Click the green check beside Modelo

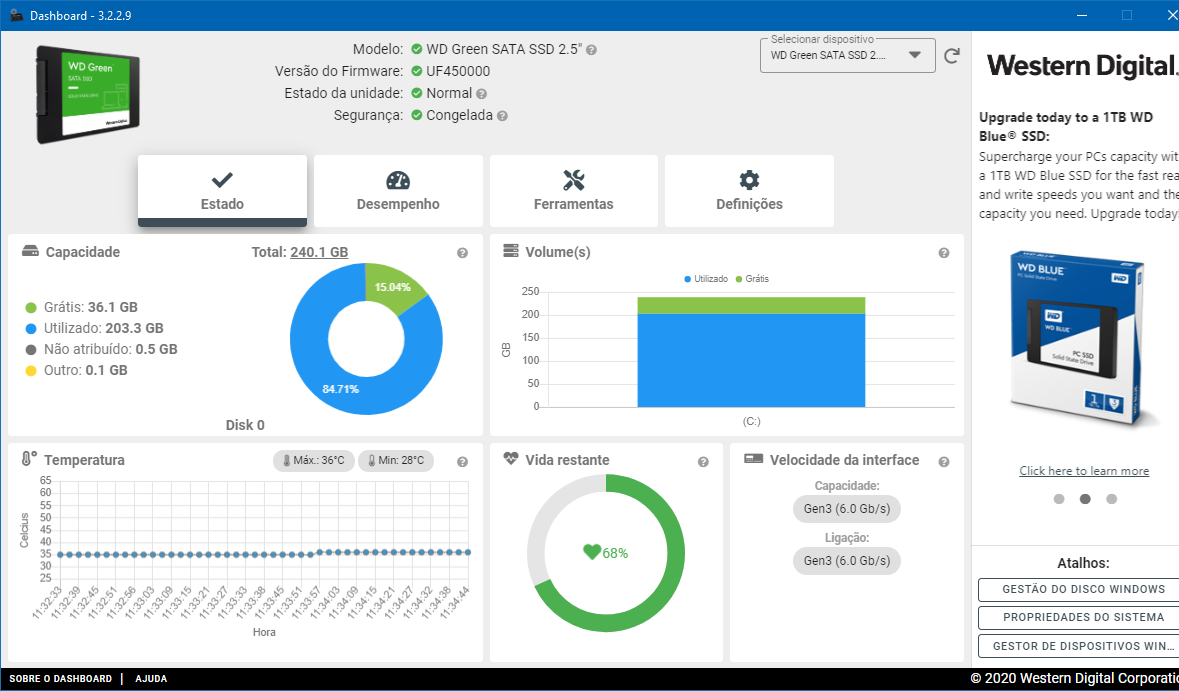417,50
